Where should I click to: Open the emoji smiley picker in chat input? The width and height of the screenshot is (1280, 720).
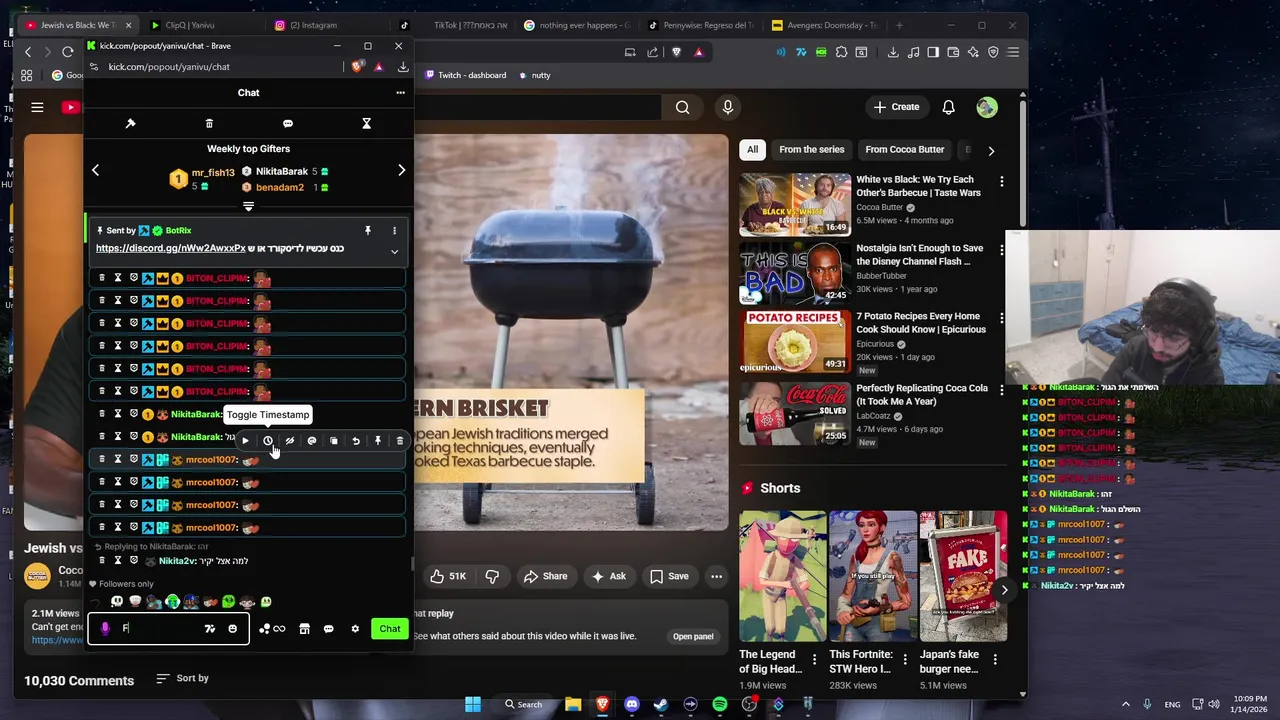[232, 629]
